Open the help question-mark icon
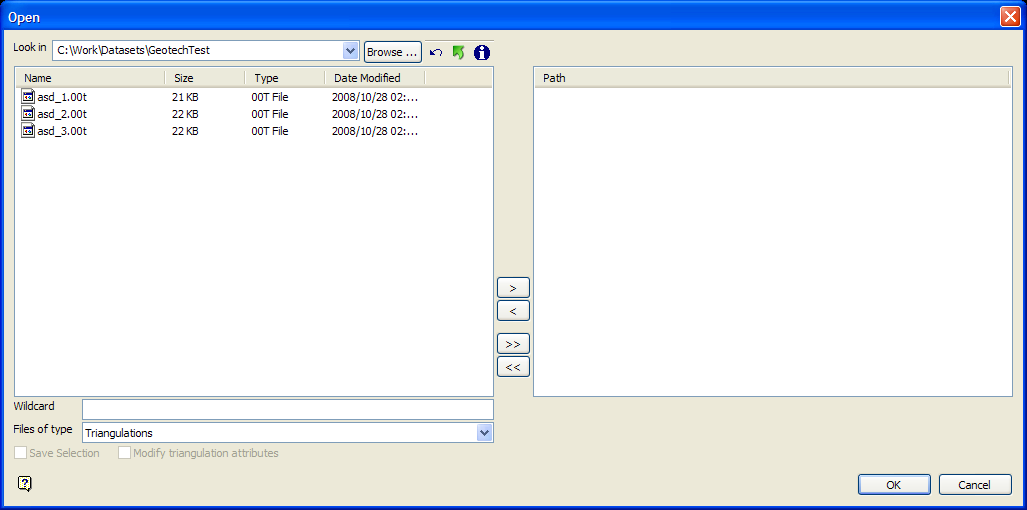This screenshot has height=510, width=1027. click(24, 484)
